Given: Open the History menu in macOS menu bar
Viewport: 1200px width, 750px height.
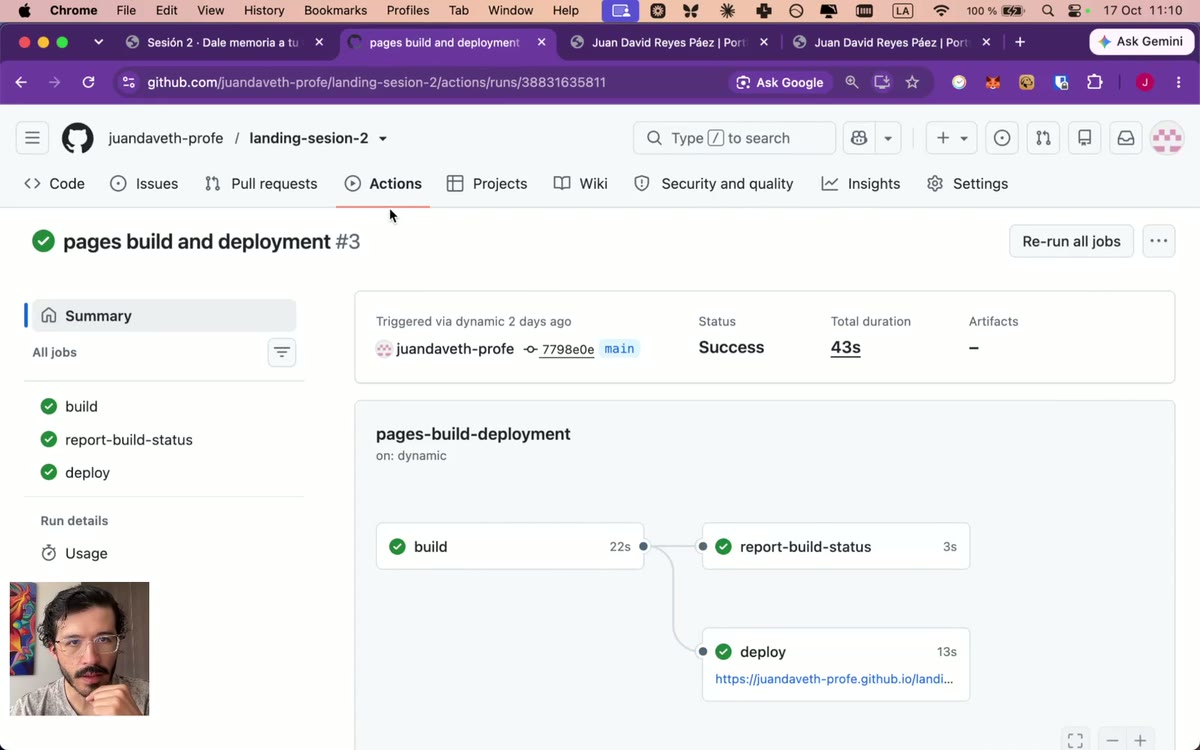Looking at the screenshot, I should coord(264,10).
